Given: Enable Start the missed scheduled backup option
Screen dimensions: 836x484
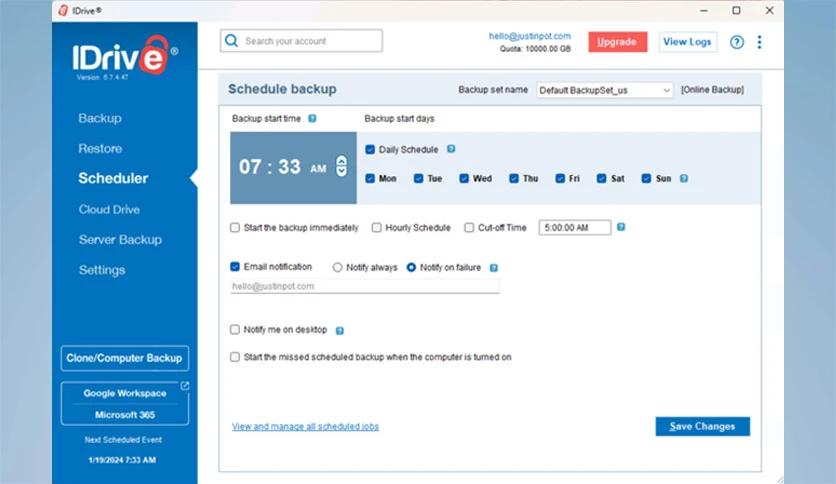Looking at the screenshot, I should (x=235, y=357).
